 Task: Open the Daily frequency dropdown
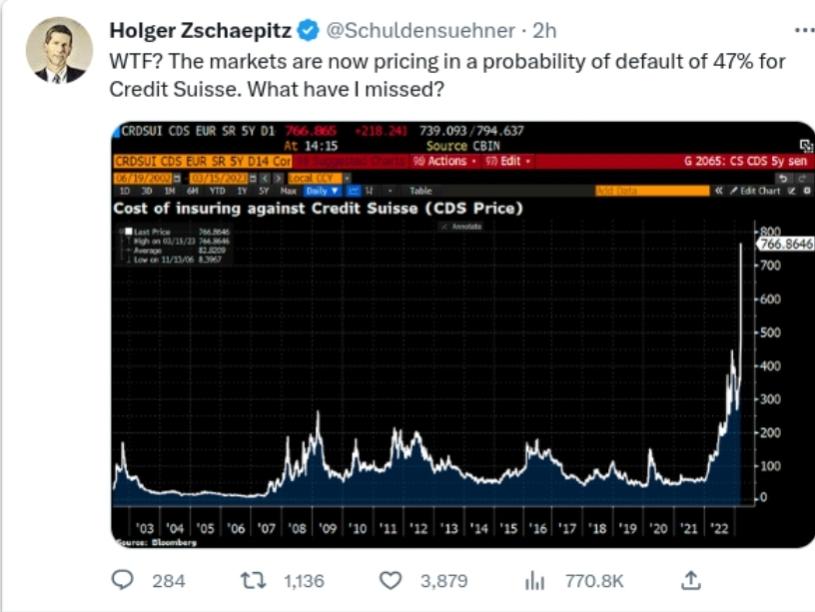click(322, 190)
